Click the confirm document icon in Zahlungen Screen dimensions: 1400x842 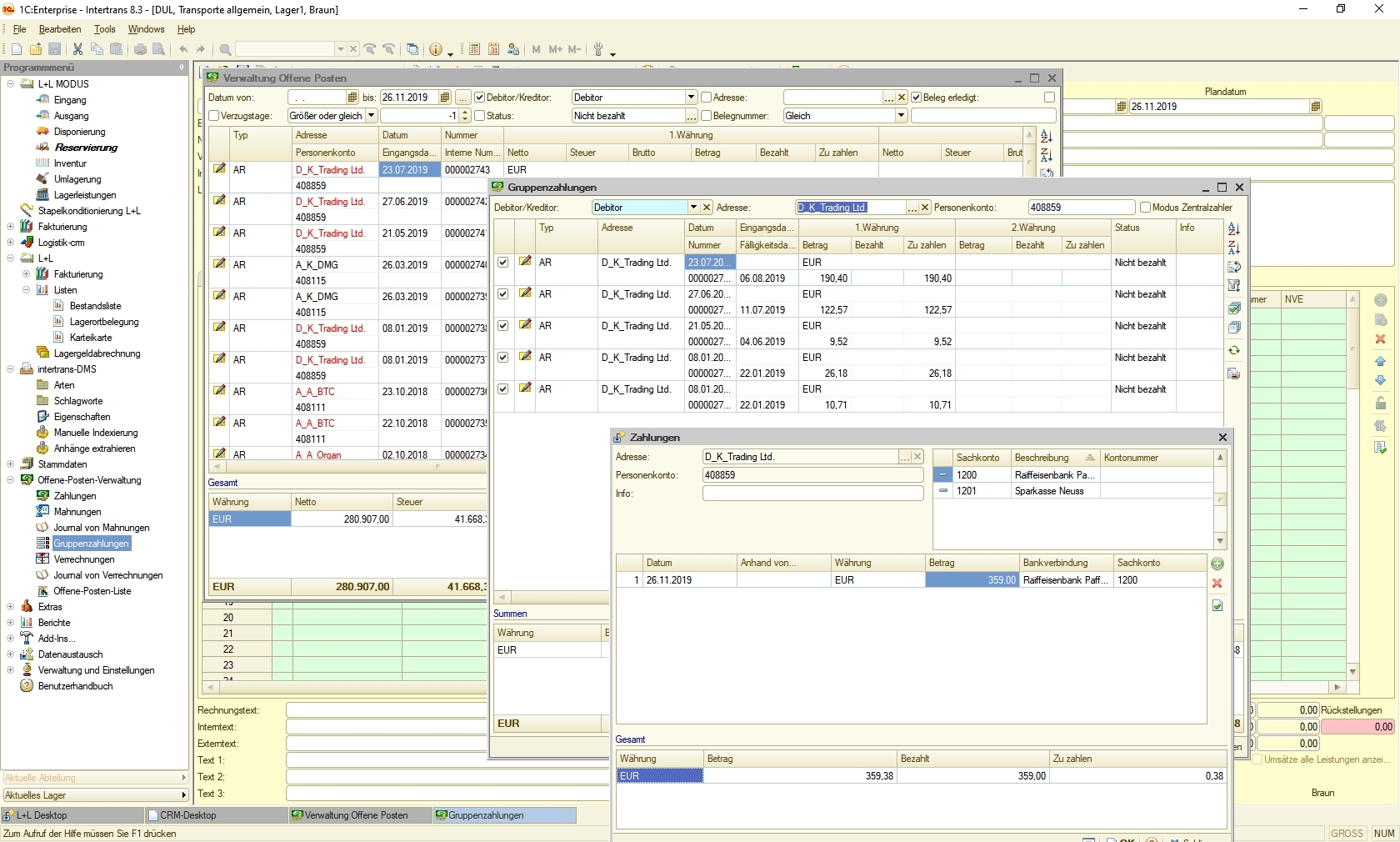tap(1217, 606)
